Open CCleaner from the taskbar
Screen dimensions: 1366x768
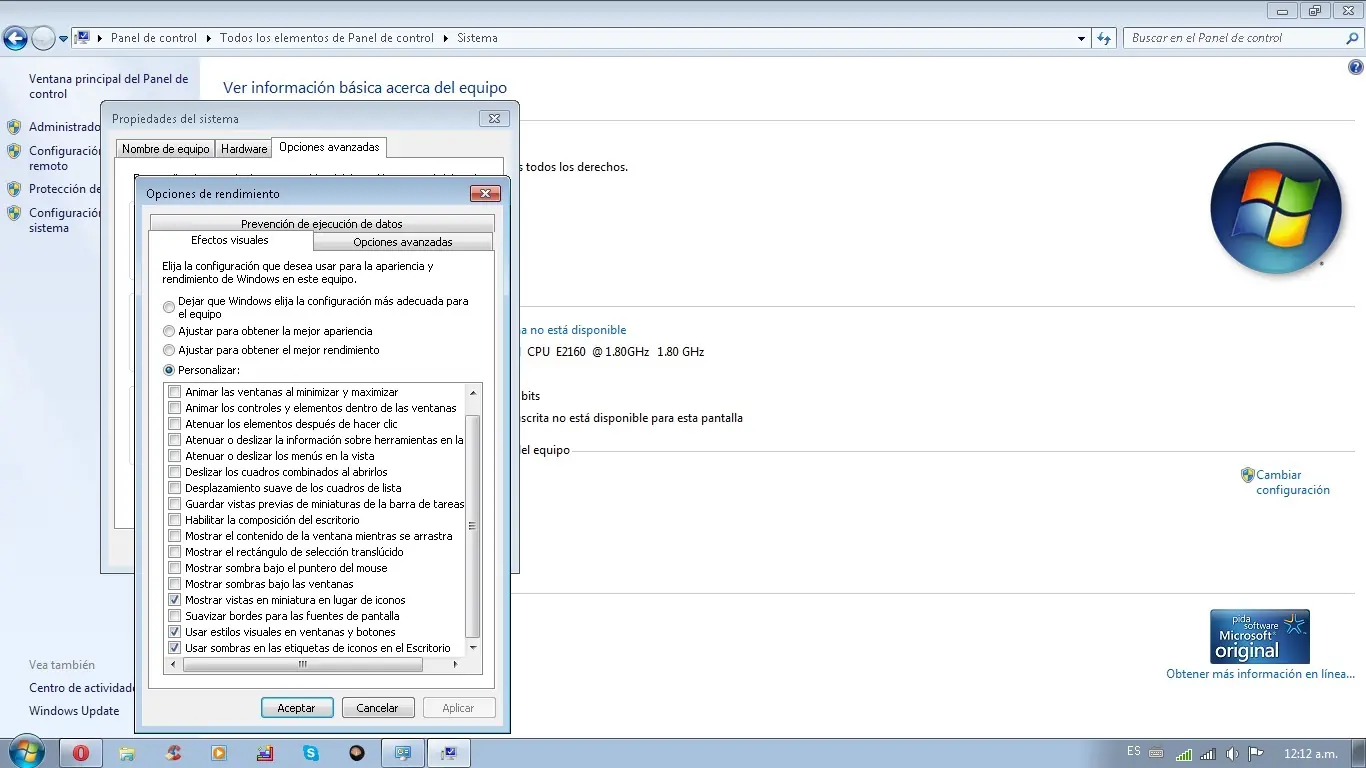pyautogui.click(x=174, y=753)
